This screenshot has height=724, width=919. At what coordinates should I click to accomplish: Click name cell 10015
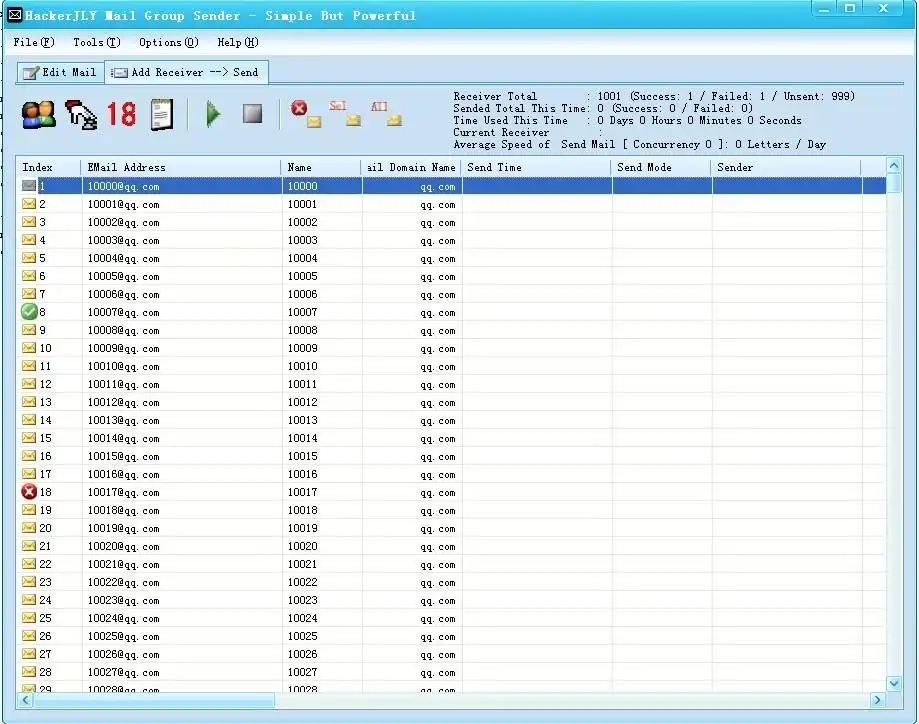coord(302,456)
